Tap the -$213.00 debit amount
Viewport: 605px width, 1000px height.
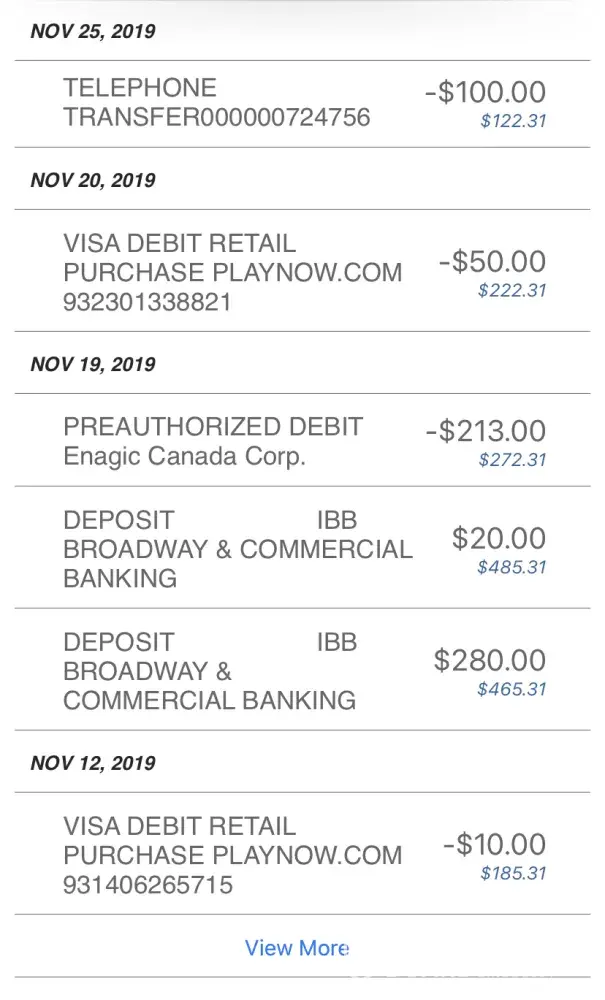click(485, 431)
